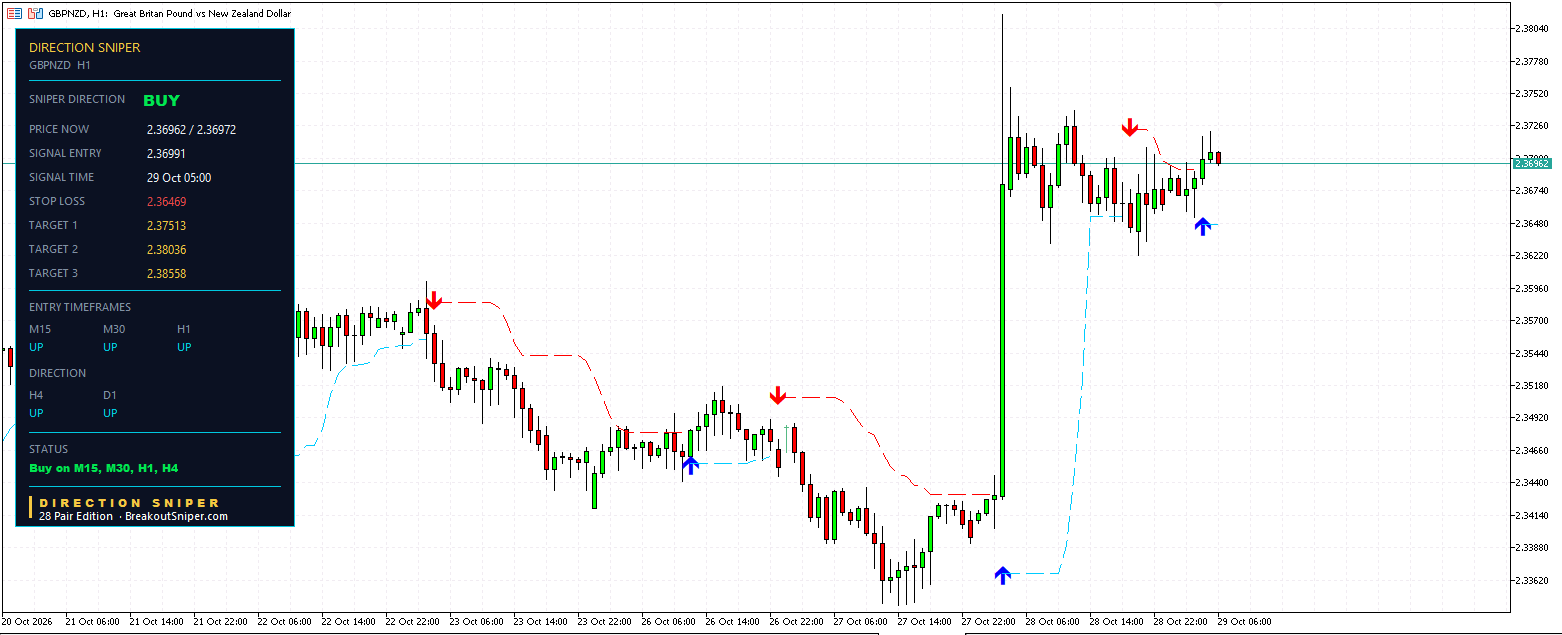Click the TARGET 2 value 2.38036

pyautogui.click(x=166, y=249)
